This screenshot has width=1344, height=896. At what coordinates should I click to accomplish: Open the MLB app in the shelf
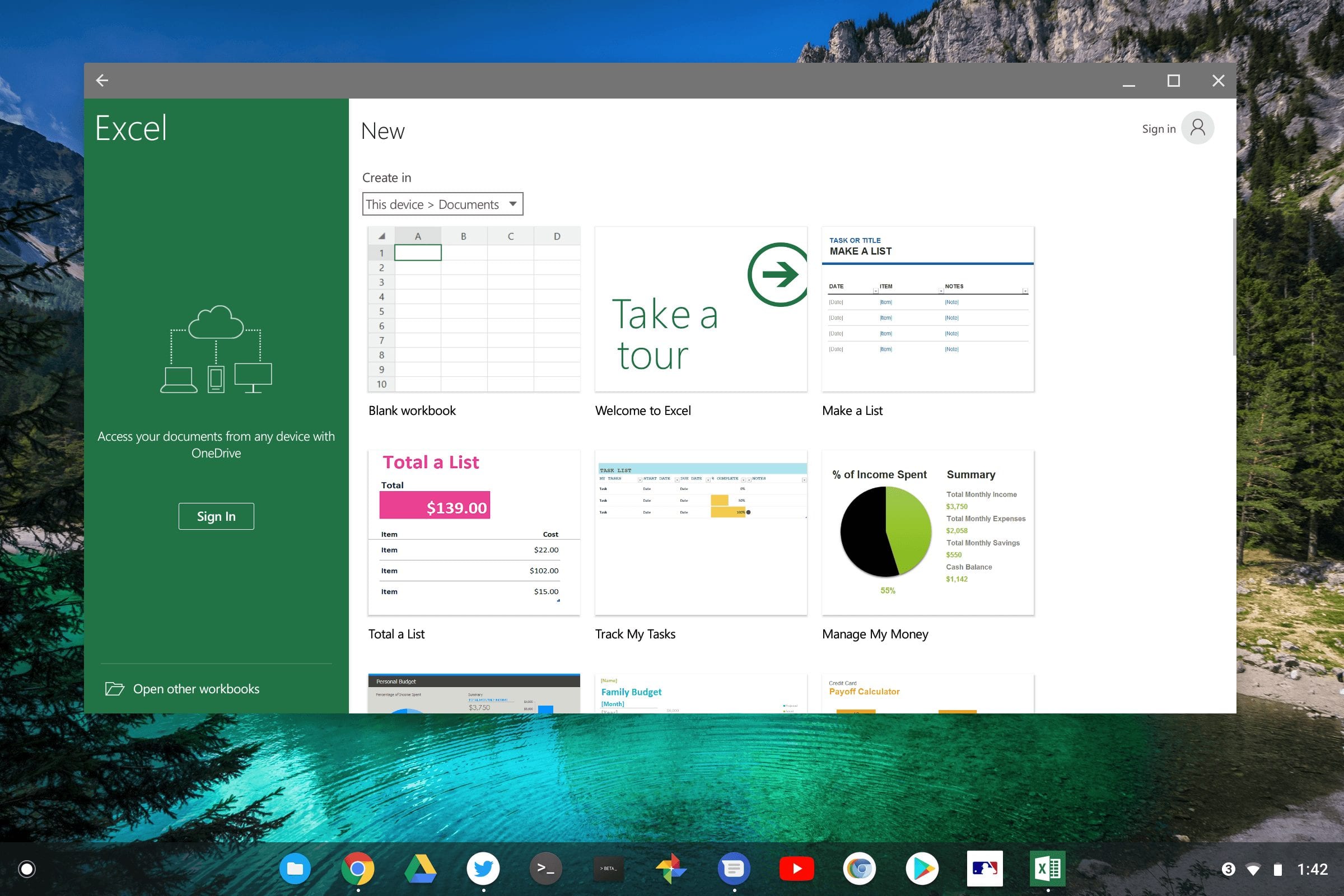(x=984, y=869)
